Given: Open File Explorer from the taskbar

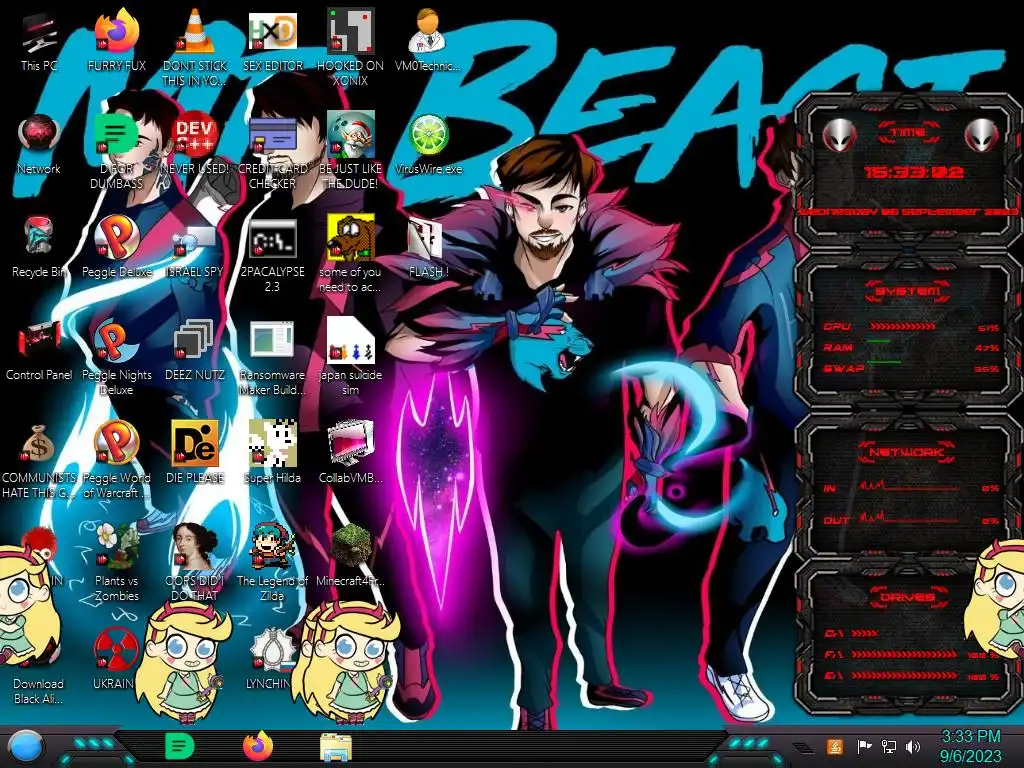Looking at the screenshot, I should tap(336, 747).
